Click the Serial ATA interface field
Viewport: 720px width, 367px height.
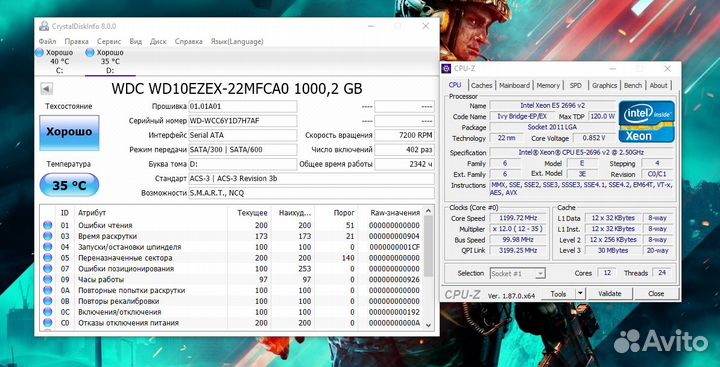click(x=243, y=136)
